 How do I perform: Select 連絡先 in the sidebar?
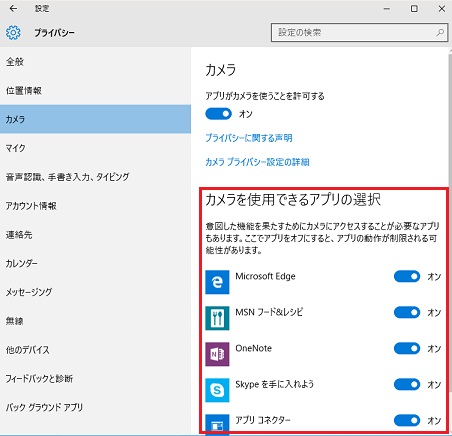[95, 235]
